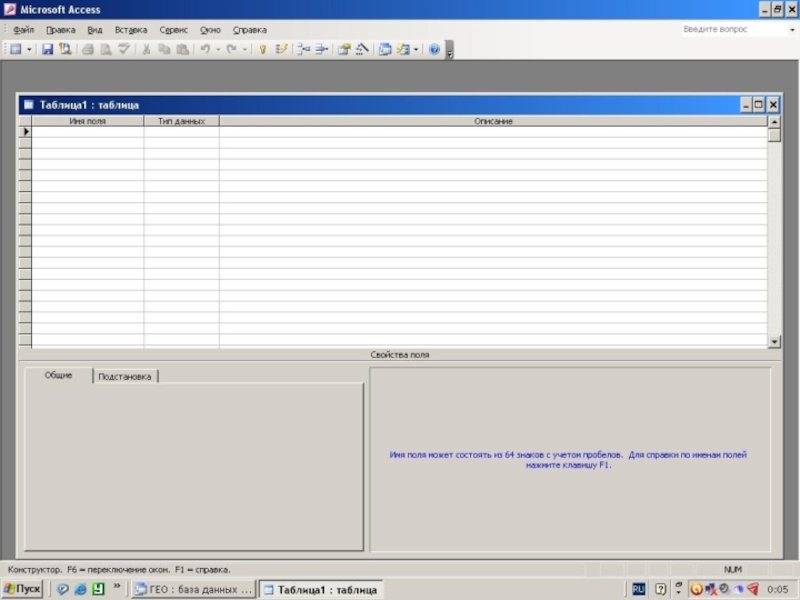Image resolution: width=800 pixels, height=600 pixels.
Task: Expand the 'Введите вопрос' help dropdown
Action: 791,30
